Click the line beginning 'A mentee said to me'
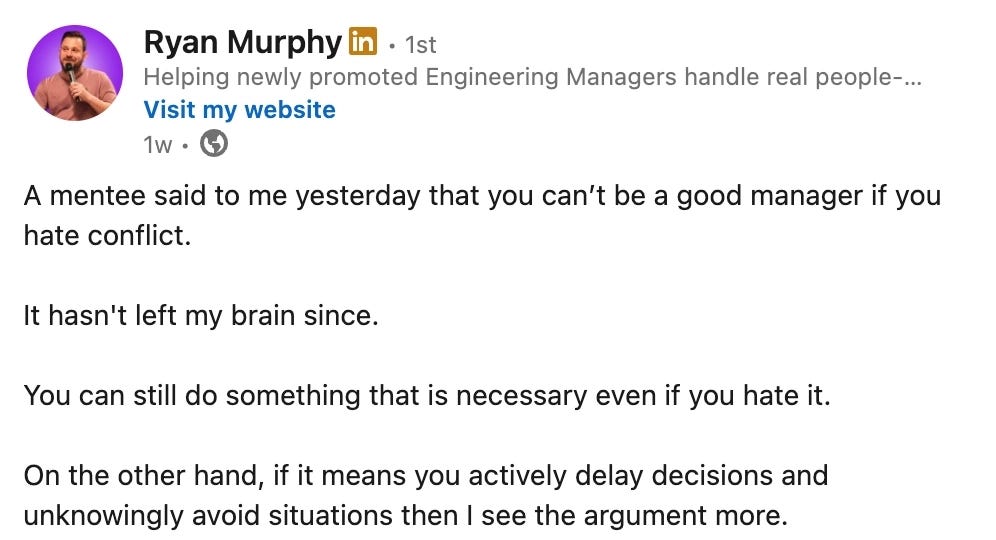Image resolution: width=996 pixels, height=540 pixels. 482,196
